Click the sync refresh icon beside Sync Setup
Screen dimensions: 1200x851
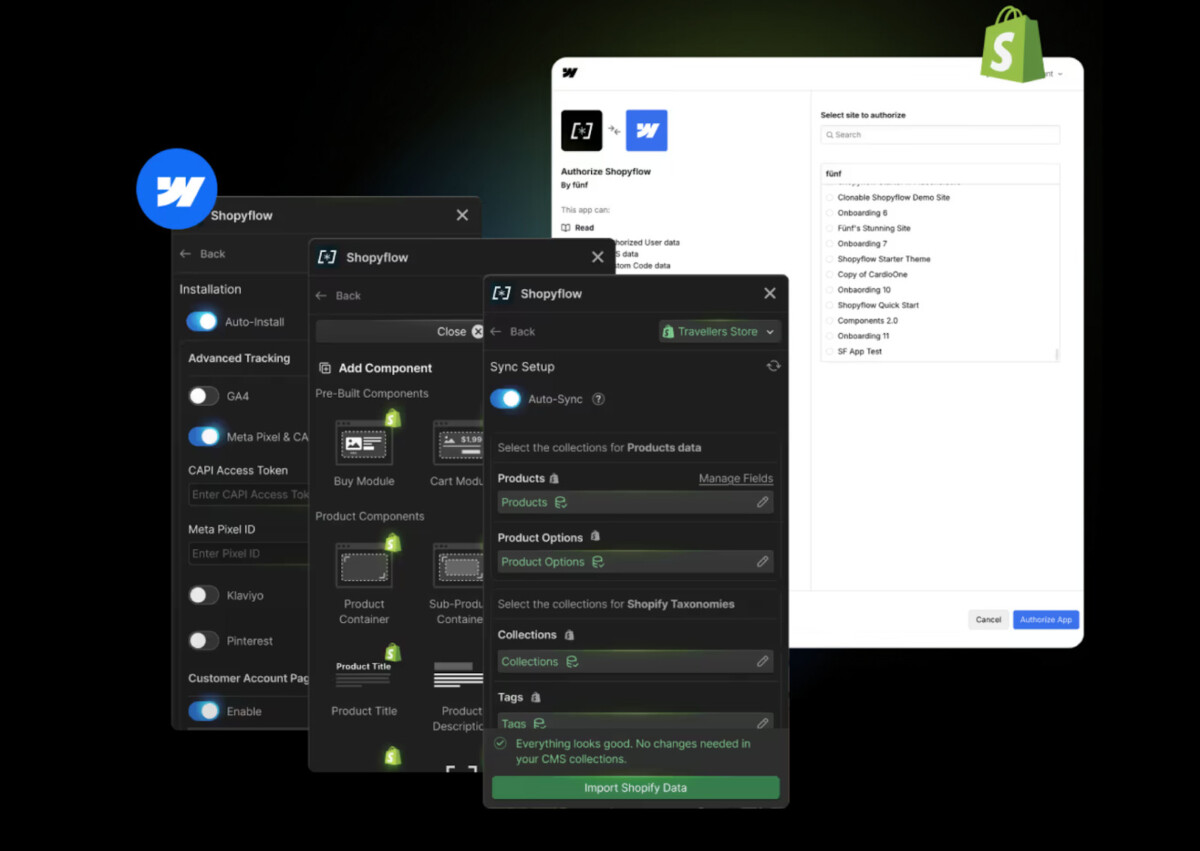773,366
